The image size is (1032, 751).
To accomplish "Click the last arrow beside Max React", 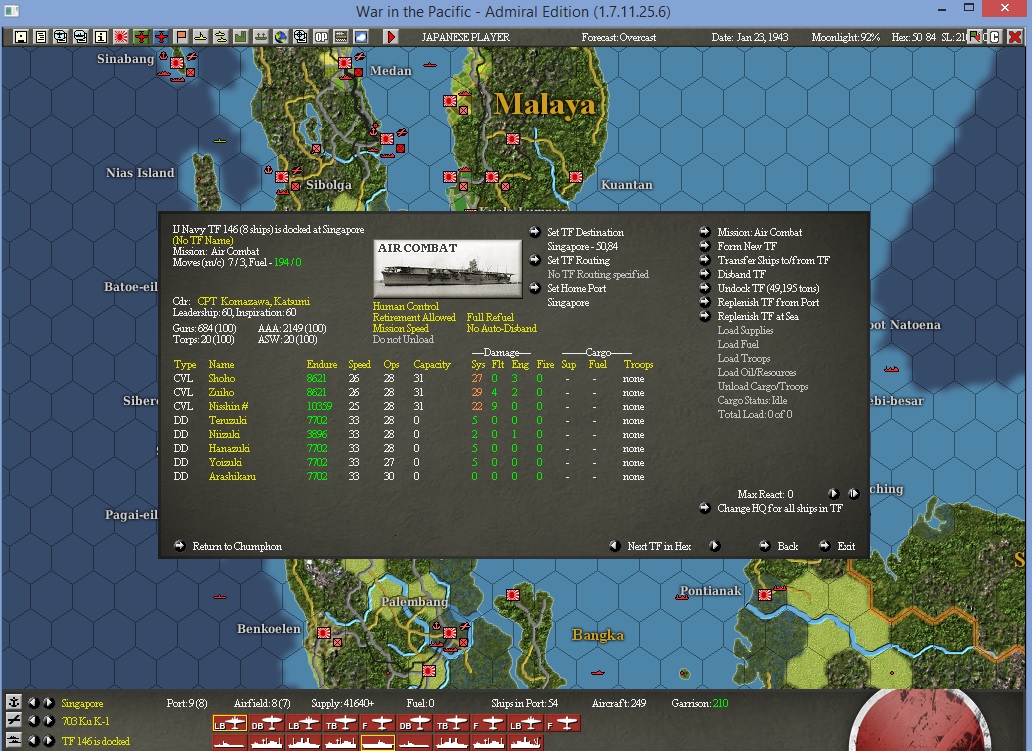I will (x=854, y=494).
